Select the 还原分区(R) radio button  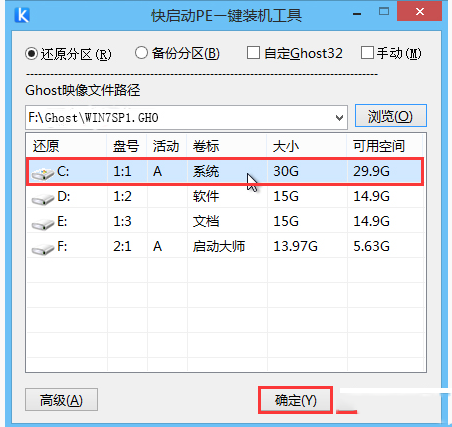pyautogui.click(x=31, y=54)
